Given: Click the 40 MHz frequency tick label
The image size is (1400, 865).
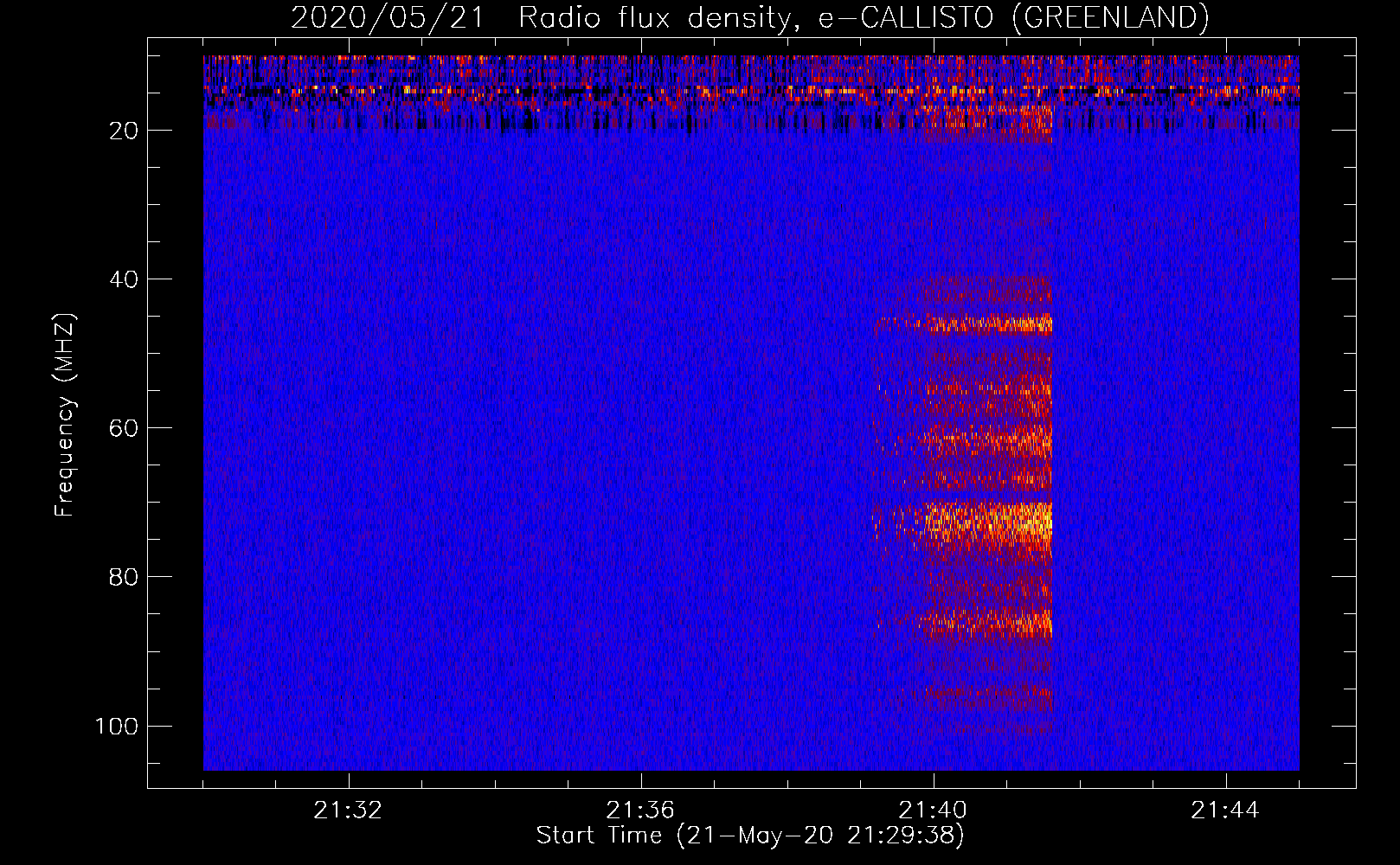Looking at the screenshot, I should click(124, 279).
